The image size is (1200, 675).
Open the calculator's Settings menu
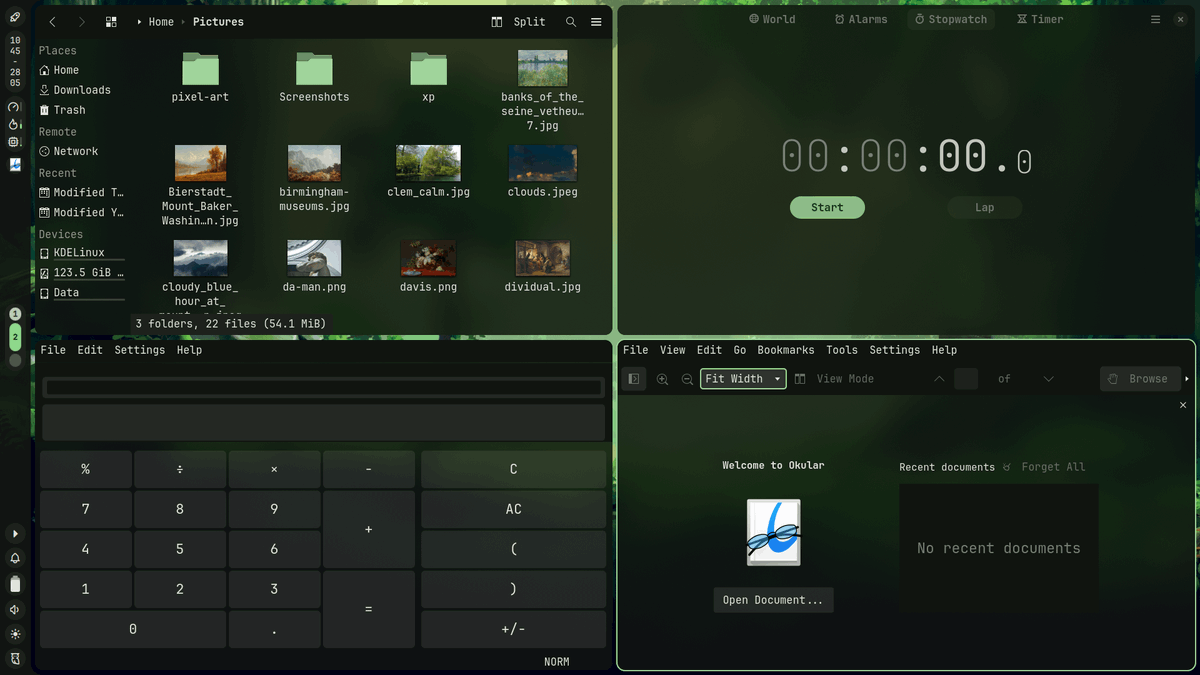point(140,350)
